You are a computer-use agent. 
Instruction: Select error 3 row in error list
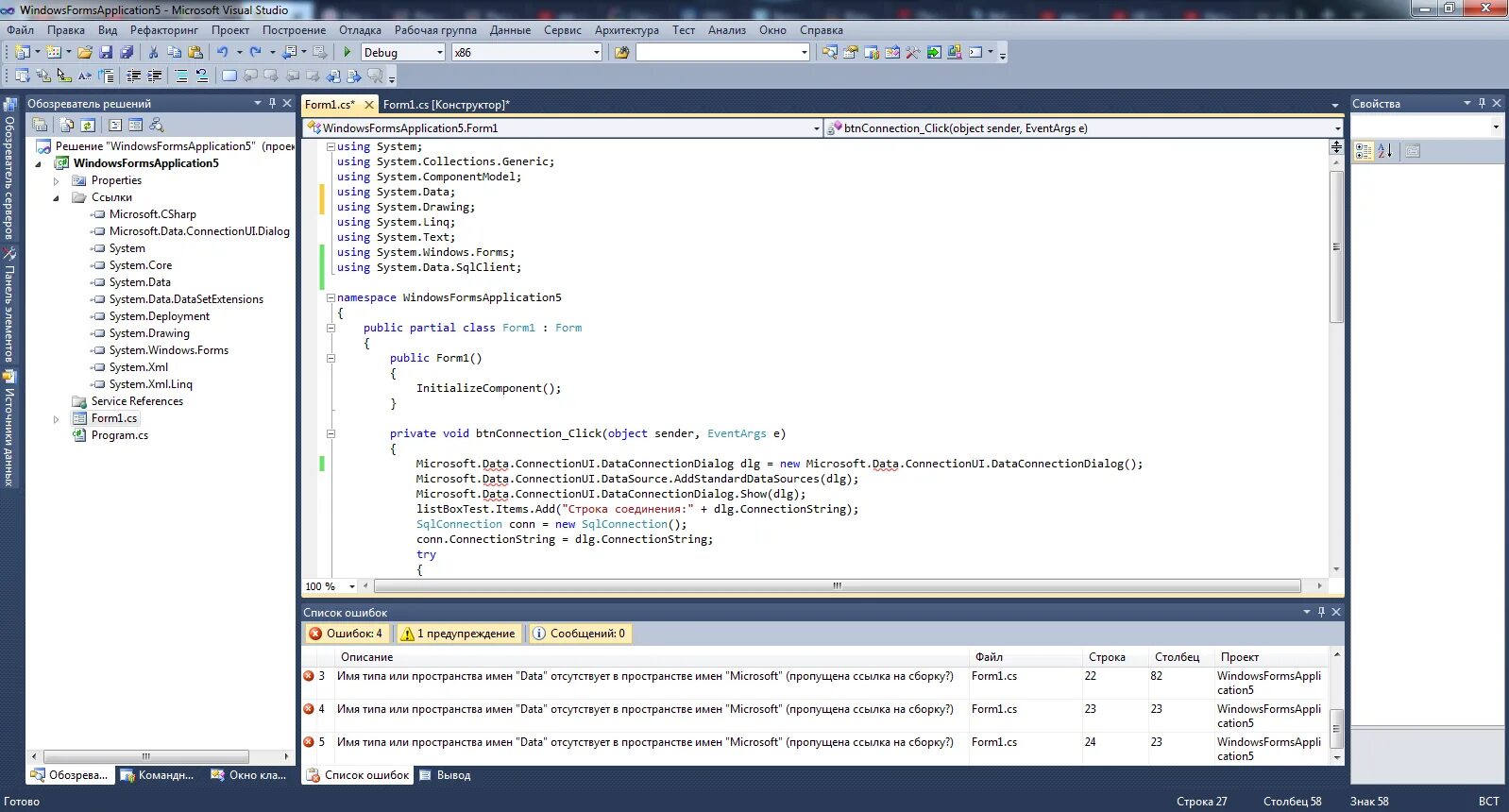(x=816, y=683)
